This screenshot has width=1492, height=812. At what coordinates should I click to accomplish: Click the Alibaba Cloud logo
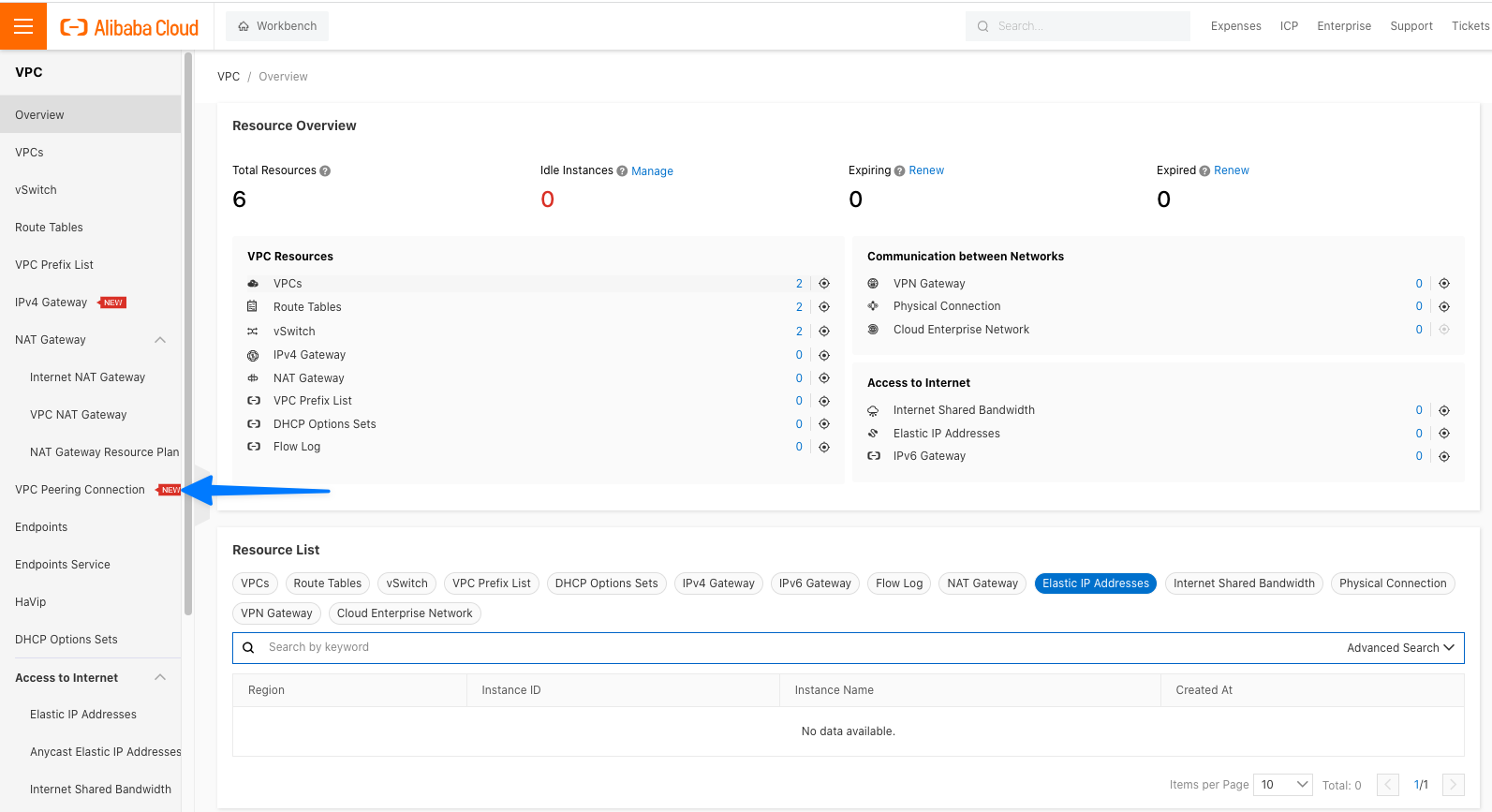[129, 27]
